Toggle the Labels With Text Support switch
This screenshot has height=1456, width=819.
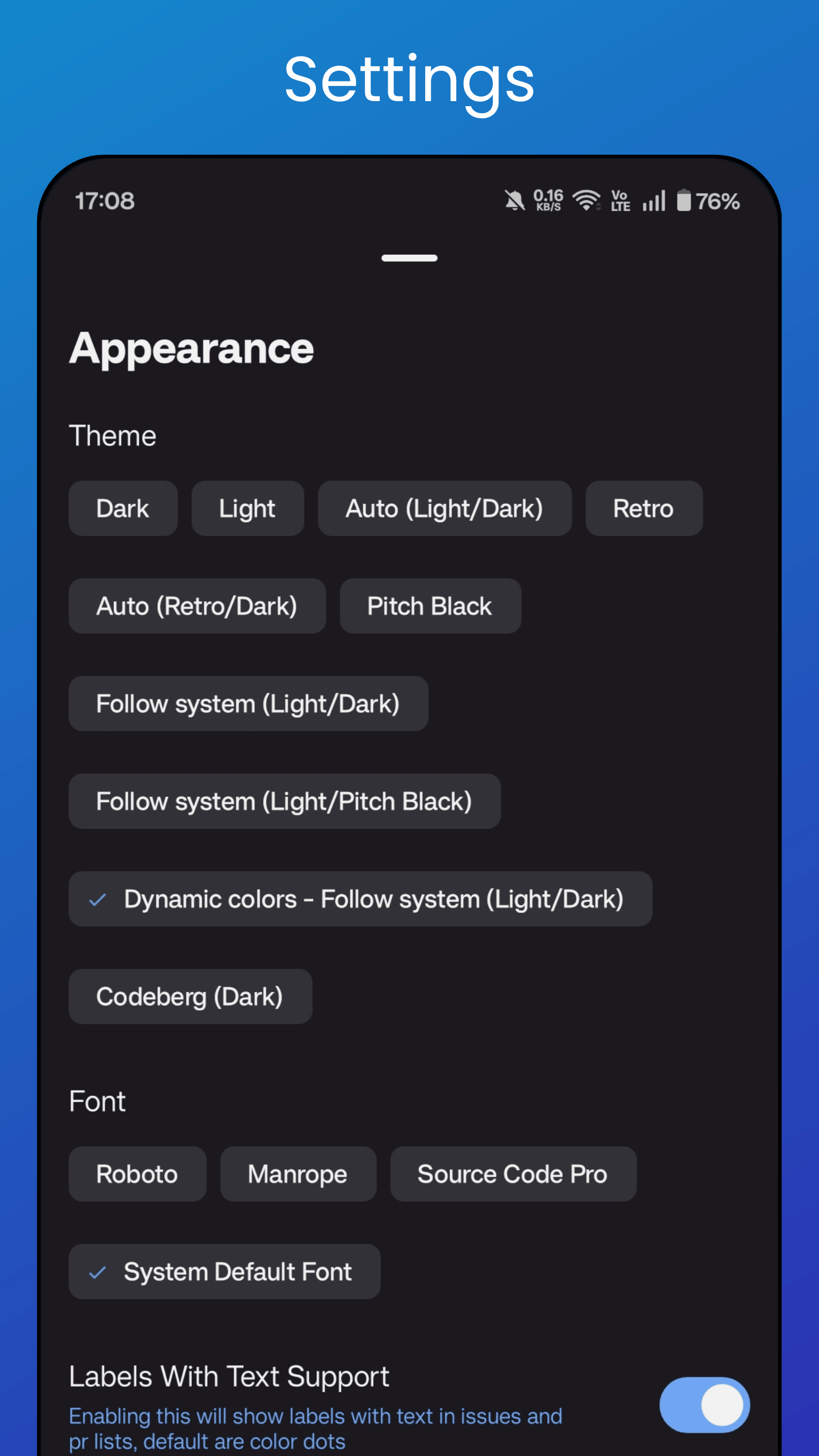point(704,1404)
